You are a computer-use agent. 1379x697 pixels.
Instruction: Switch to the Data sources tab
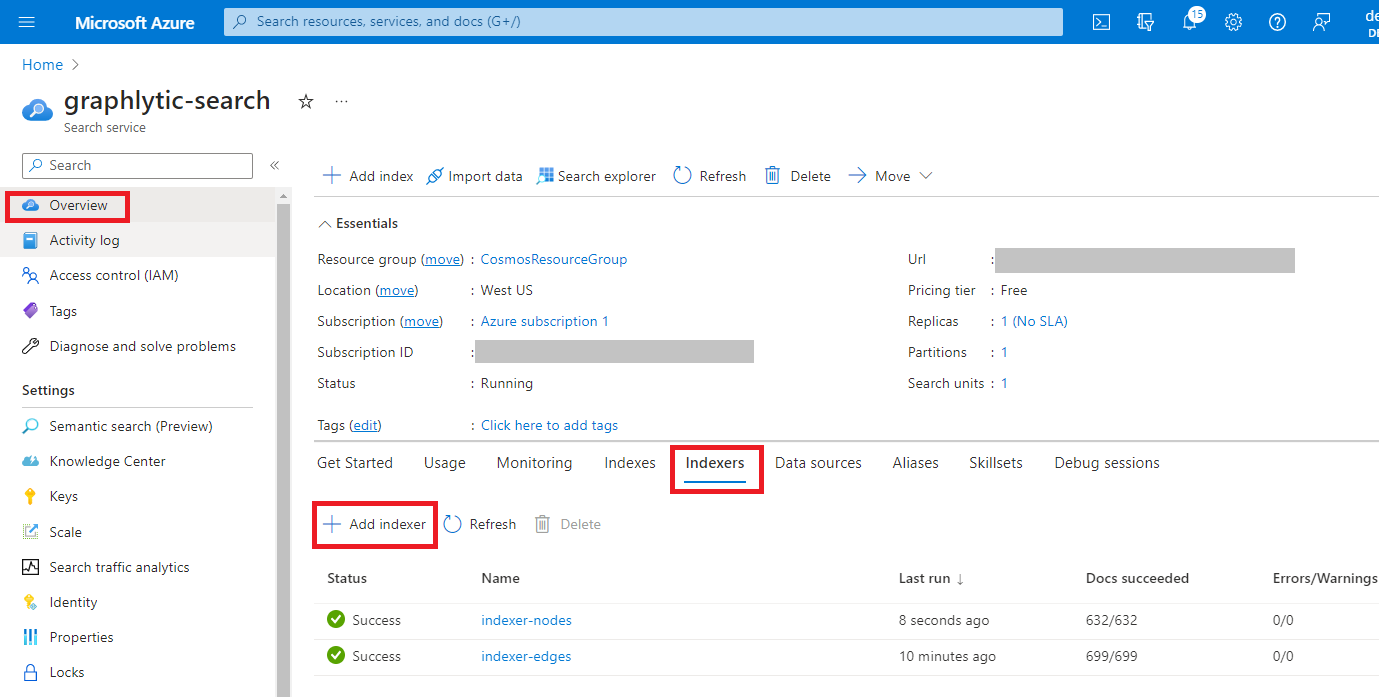pos(817,463)
